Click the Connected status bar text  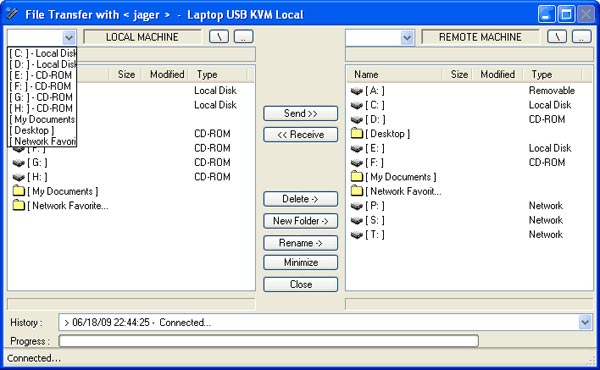coord(34,358)
